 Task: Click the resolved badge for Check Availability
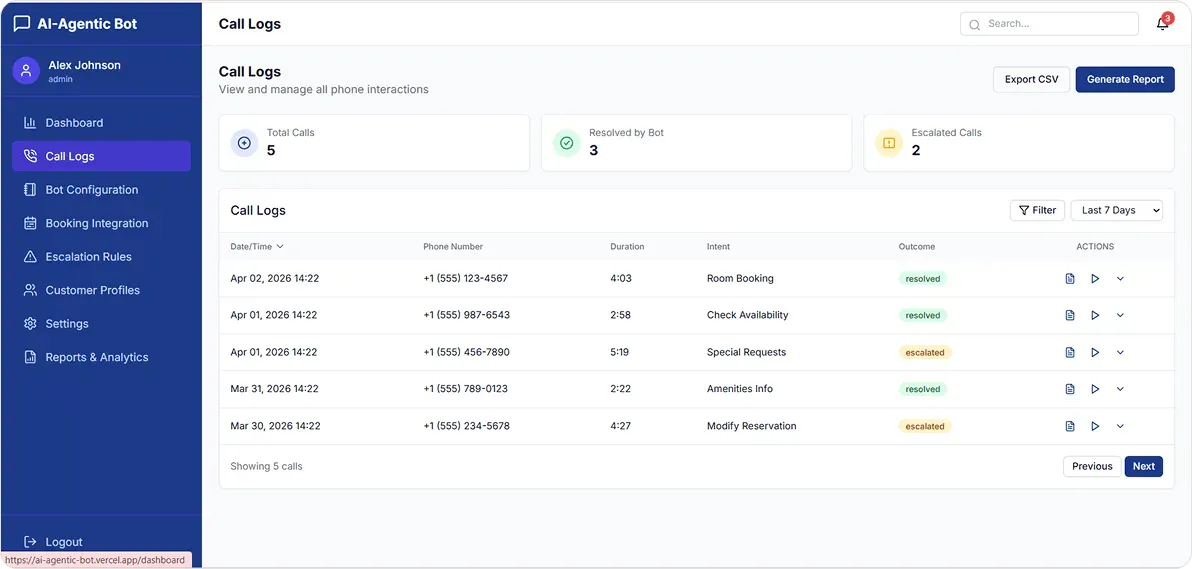coord(923,315)
